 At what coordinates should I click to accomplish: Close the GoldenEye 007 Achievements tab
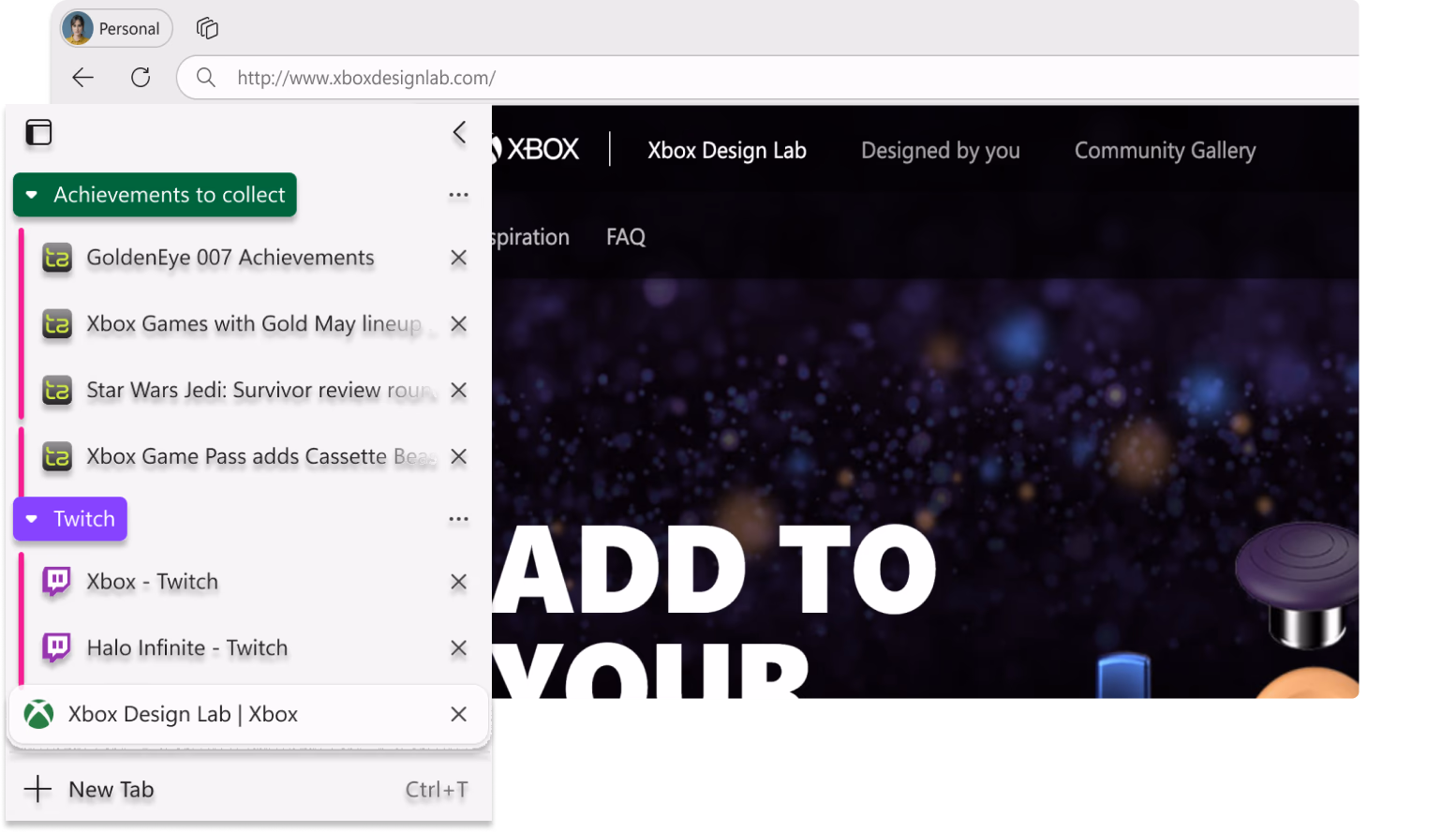click(458, 258)
